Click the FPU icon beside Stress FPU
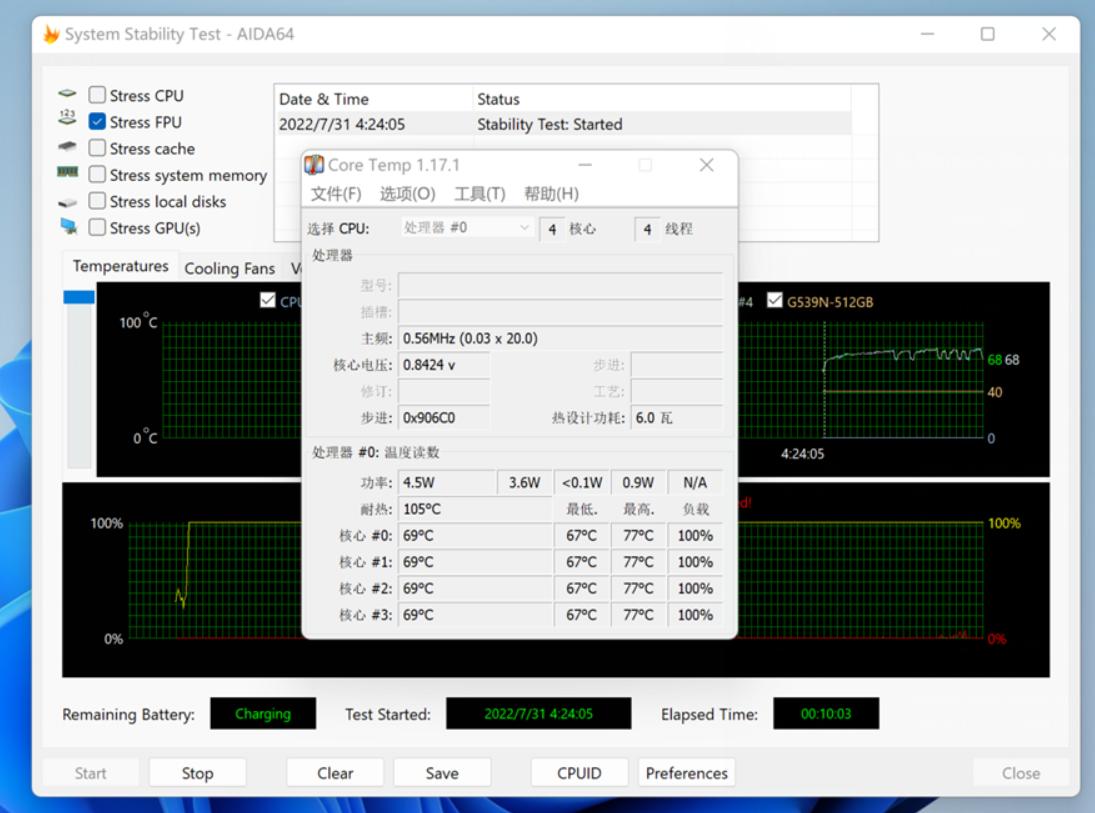The image size is (1095, 813). click(67, 120)
